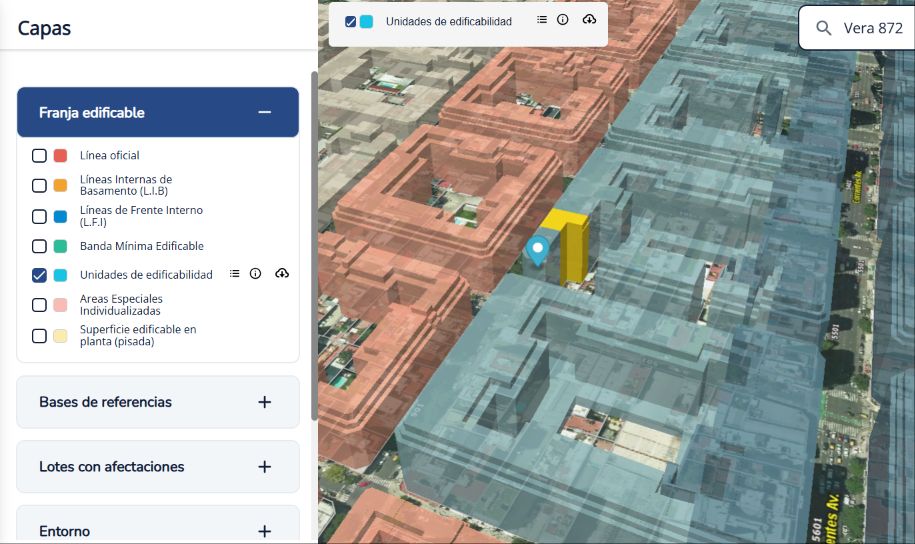Click the blue location pin on the map
This screenshot has height=544, width=915.
pyautogui.click(x=537, y=251)
